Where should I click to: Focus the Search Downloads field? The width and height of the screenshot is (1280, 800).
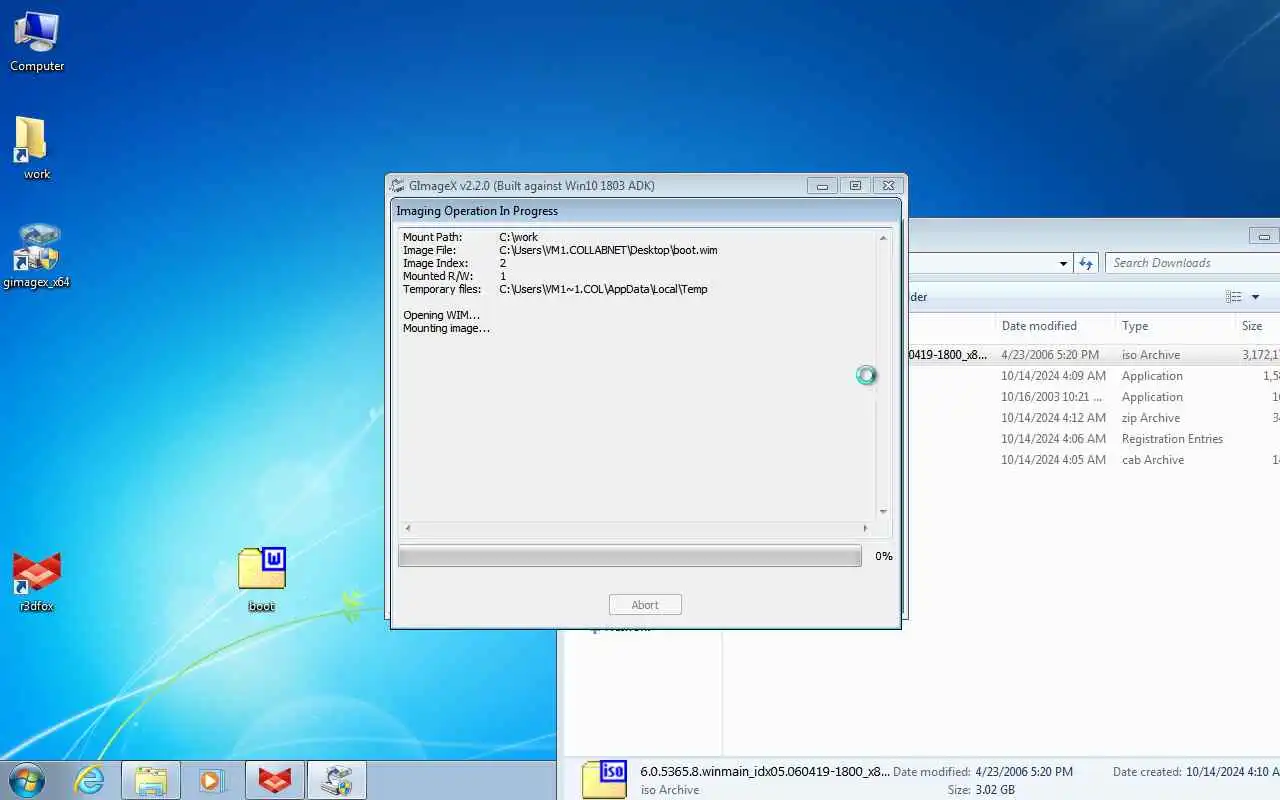click(x=1192, y=263)
